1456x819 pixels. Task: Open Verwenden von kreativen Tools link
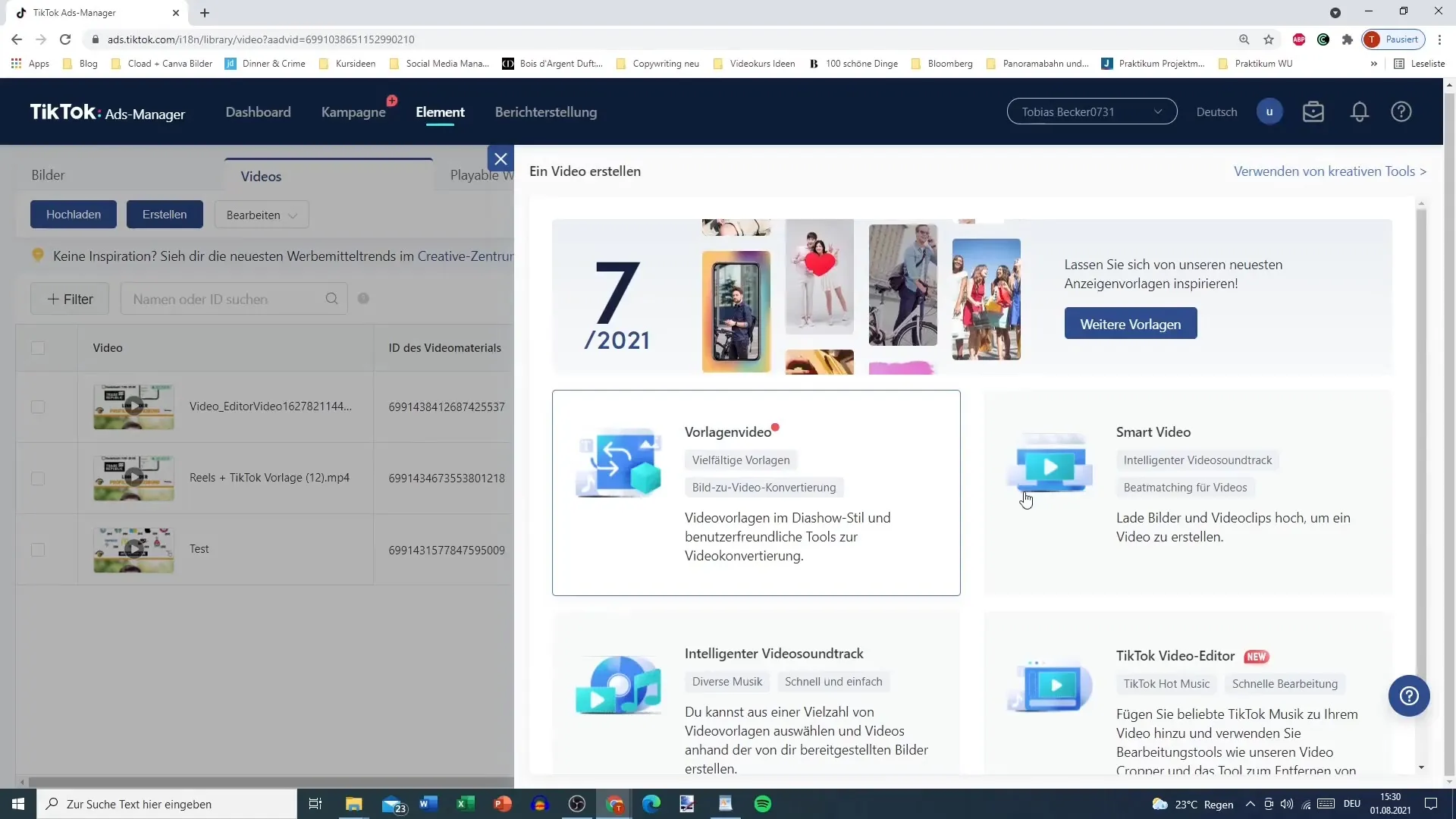pyautogui.click(x=1330, y=171)
